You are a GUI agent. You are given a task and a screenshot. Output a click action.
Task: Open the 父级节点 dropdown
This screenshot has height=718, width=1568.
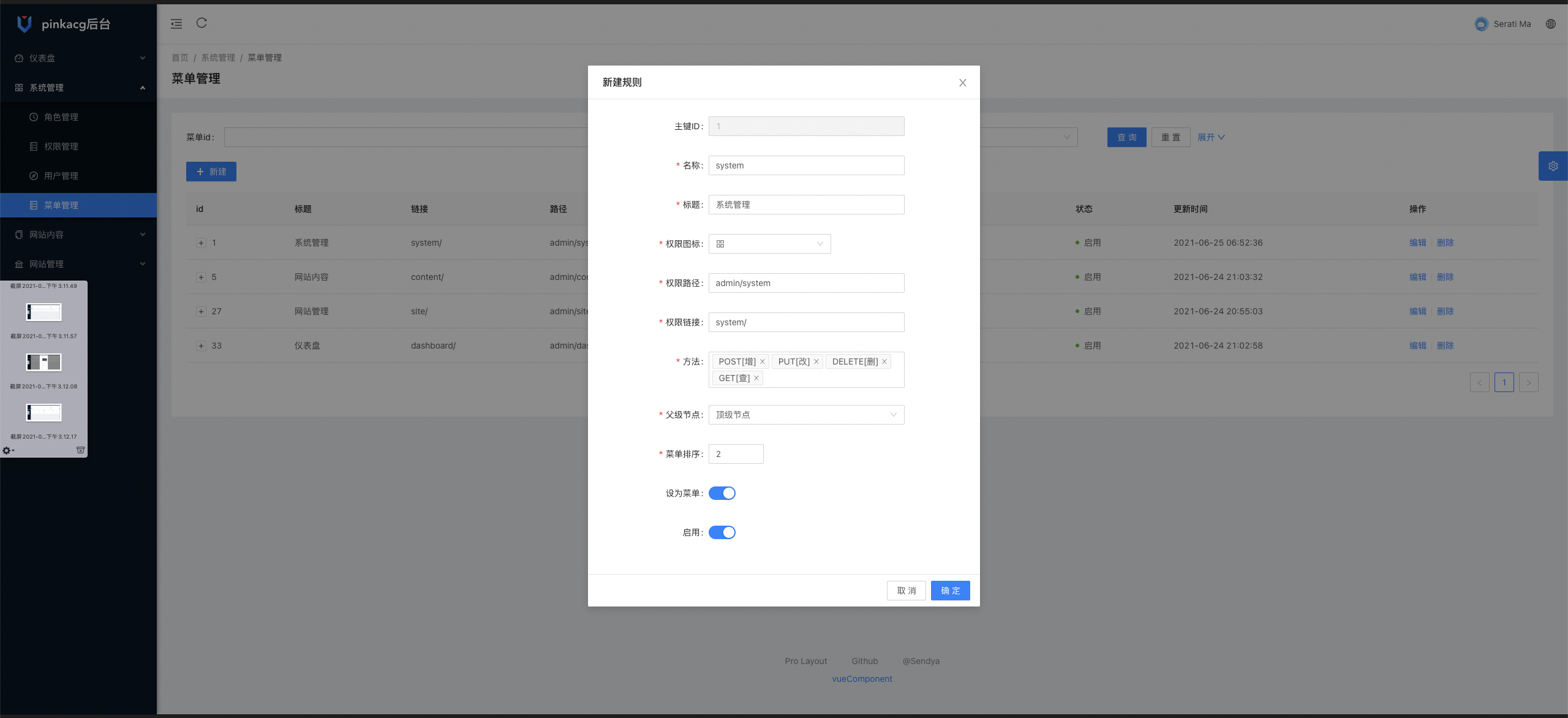(x=806, y=415)
